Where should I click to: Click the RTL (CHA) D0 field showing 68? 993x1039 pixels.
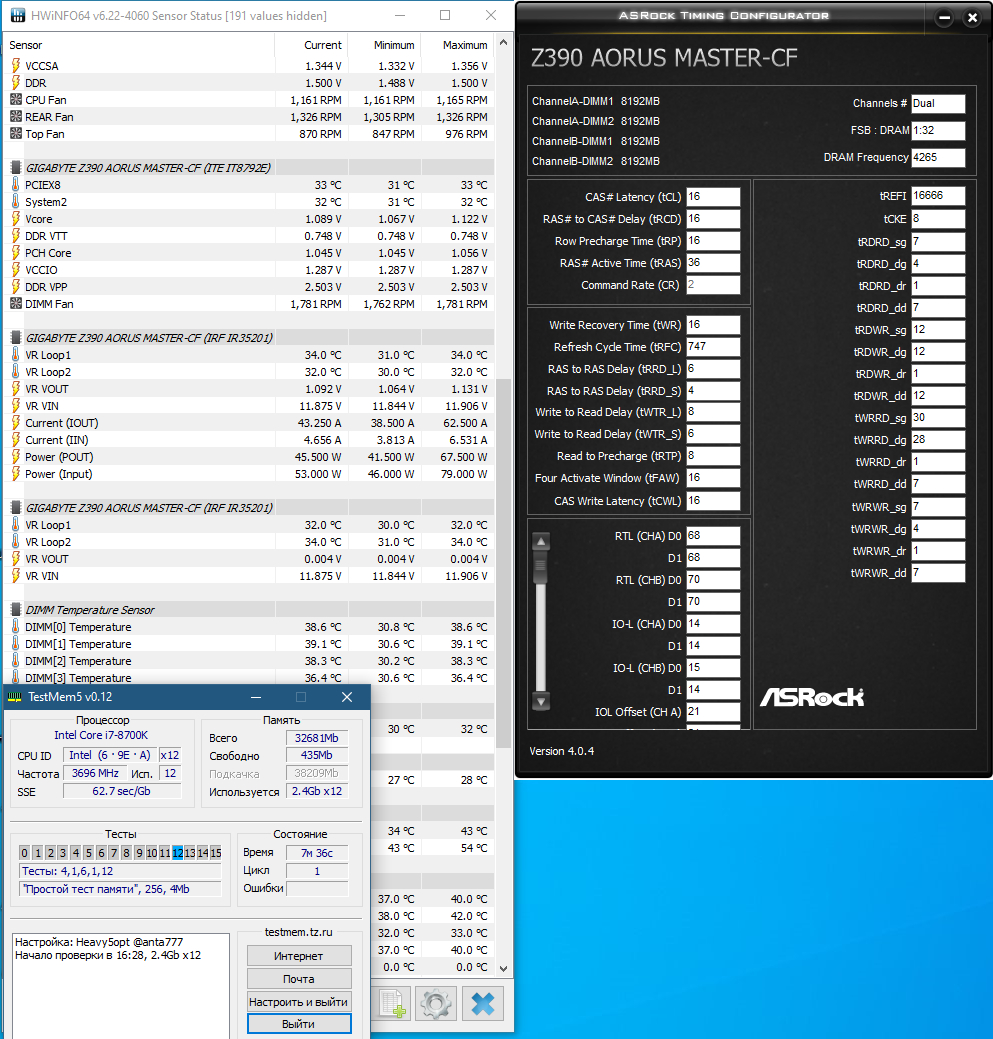713,535
